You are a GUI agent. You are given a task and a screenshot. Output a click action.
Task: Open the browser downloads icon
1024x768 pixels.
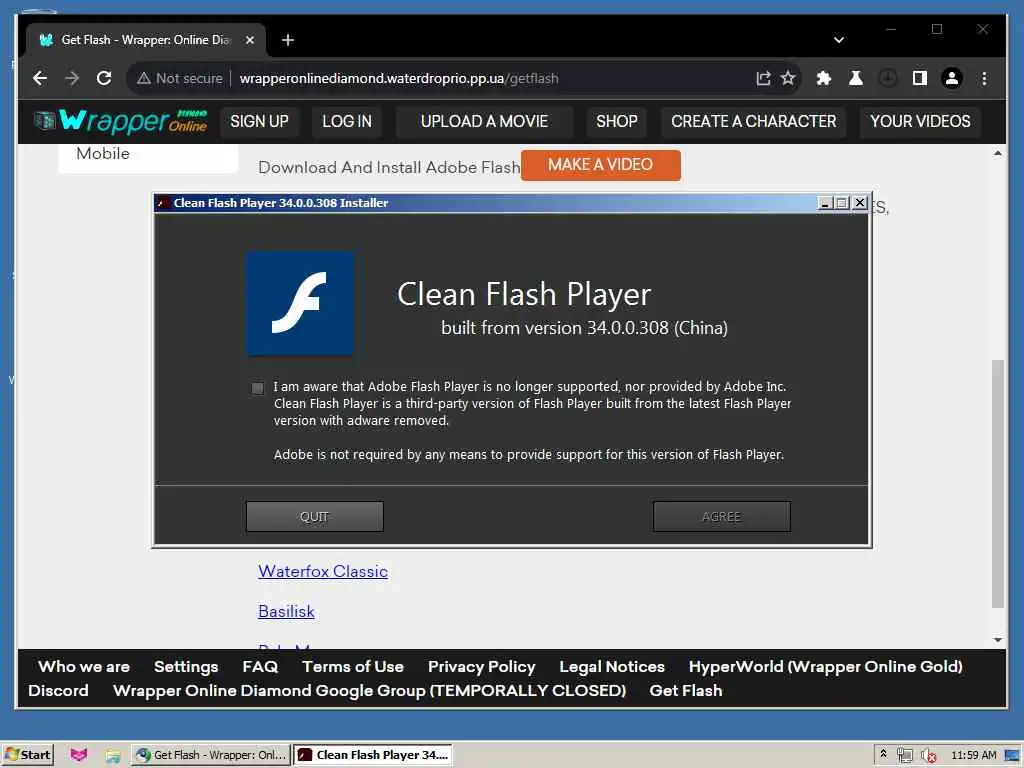[x=888, y=78]
